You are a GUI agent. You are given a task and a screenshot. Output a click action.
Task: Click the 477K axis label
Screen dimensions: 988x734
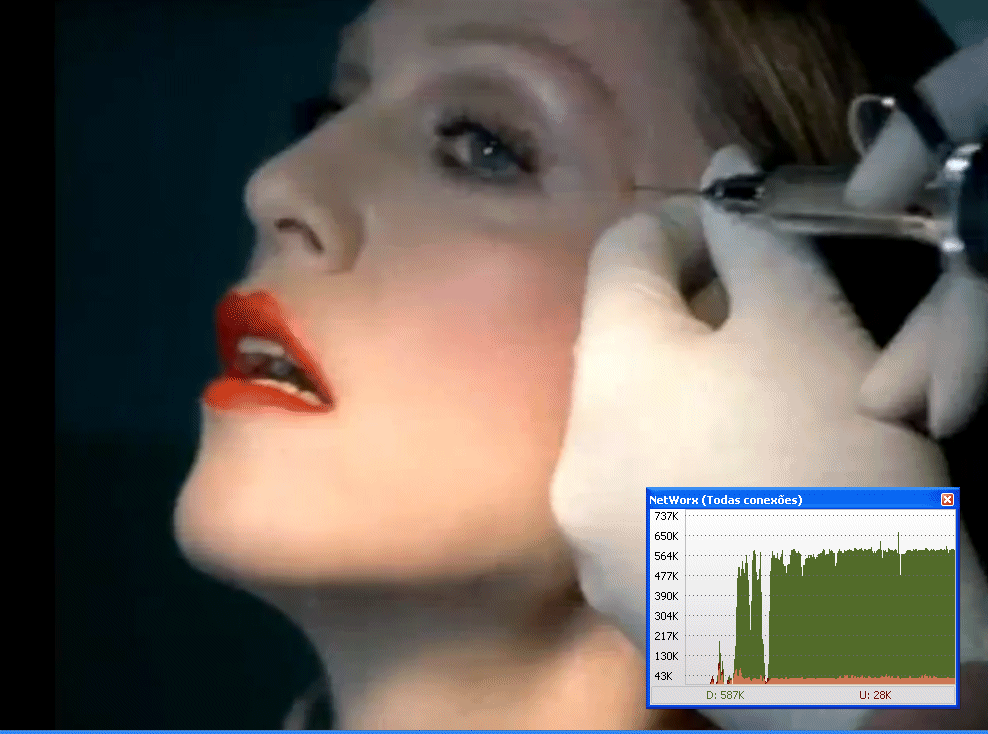point(666,576)
